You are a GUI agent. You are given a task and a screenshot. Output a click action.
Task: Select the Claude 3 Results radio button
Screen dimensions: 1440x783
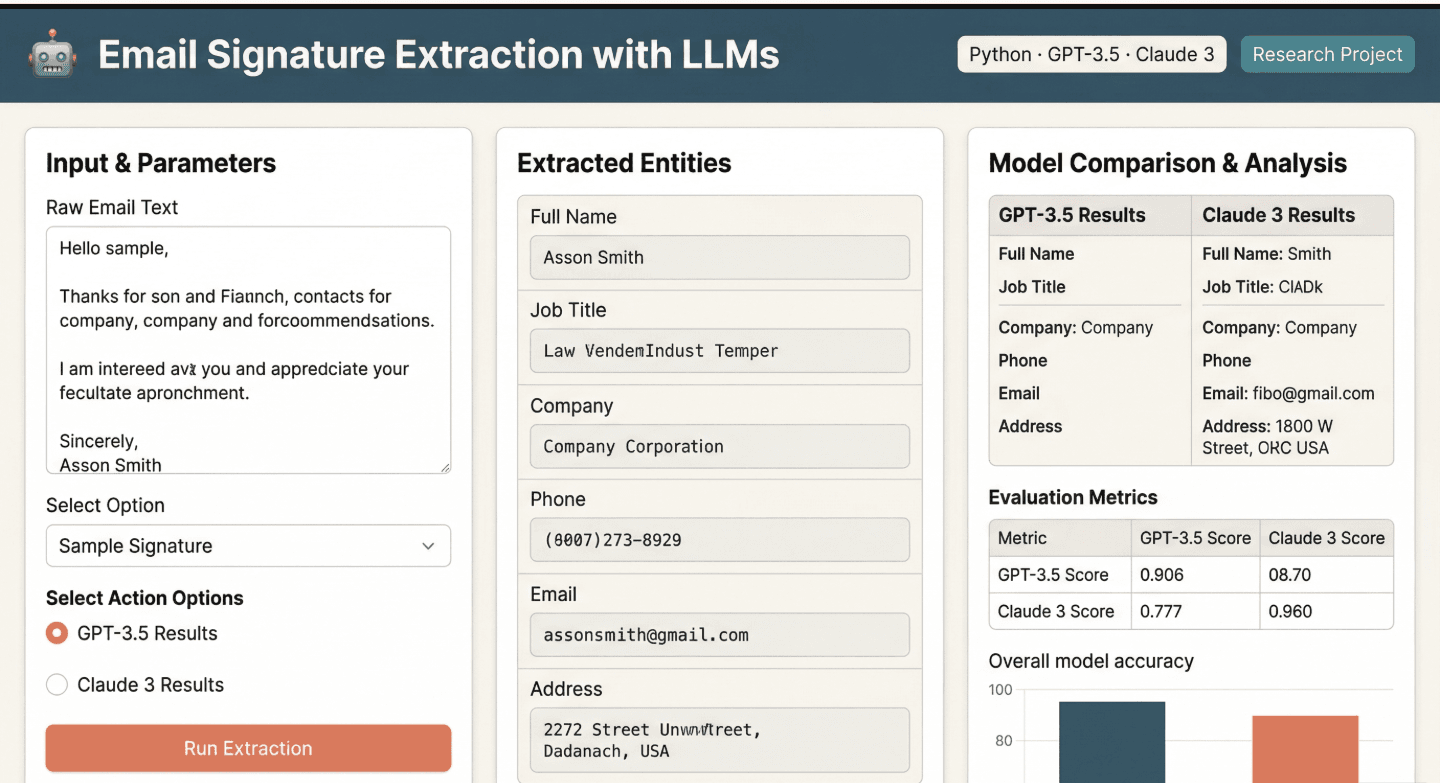click(x=57, y=684)
